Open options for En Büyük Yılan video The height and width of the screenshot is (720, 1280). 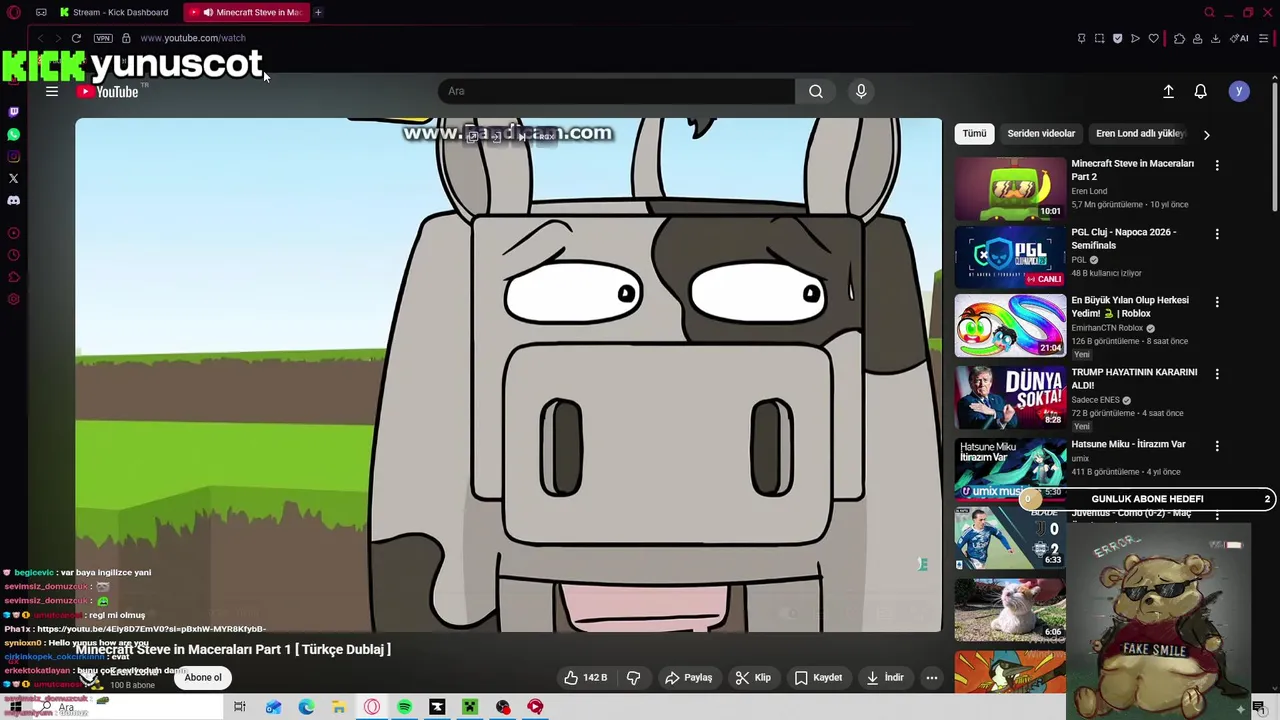coord(1217,302)
